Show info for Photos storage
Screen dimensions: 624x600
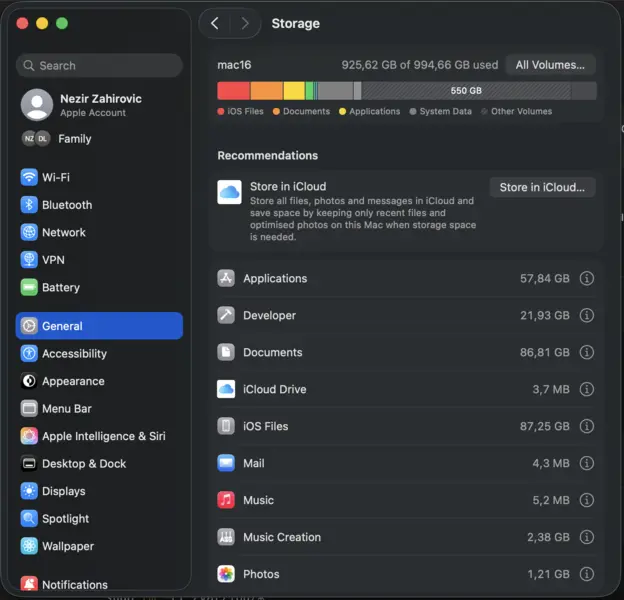point(587,574)
